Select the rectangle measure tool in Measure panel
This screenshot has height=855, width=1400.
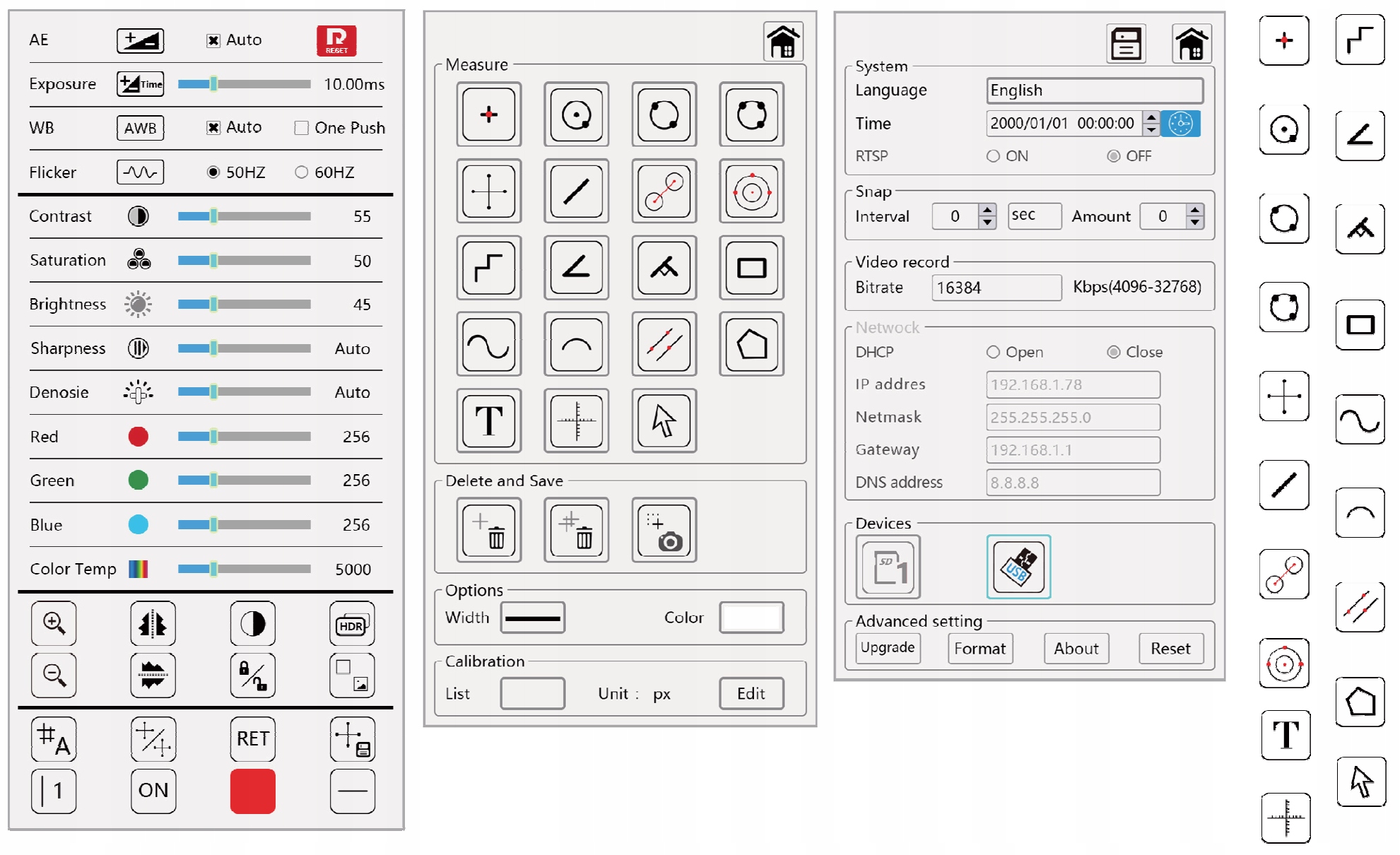pyautogui.click(x=751, y=268)
